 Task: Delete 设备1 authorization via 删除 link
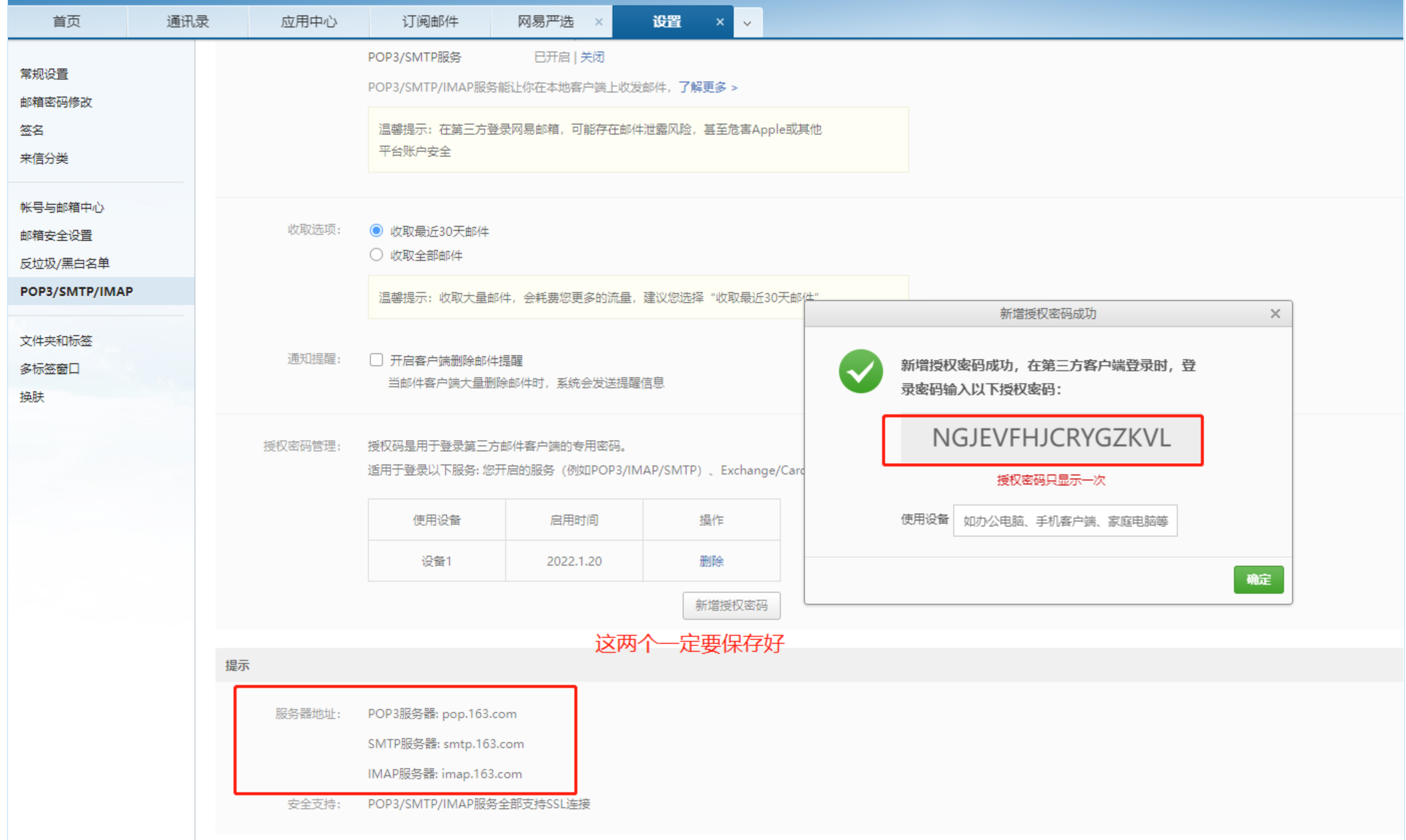point(711,561)
